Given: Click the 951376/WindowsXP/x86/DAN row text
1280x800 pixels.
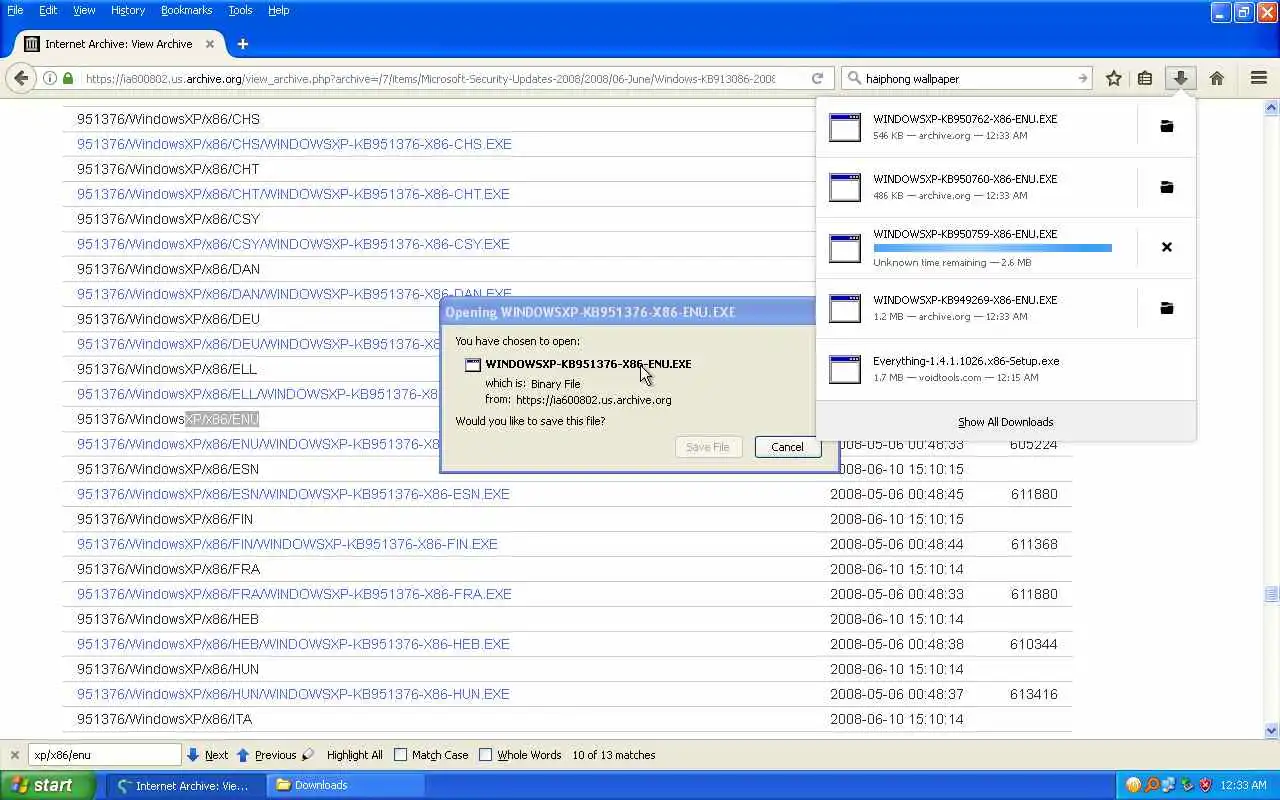Looking at the screenshot, I should point(168,269).
